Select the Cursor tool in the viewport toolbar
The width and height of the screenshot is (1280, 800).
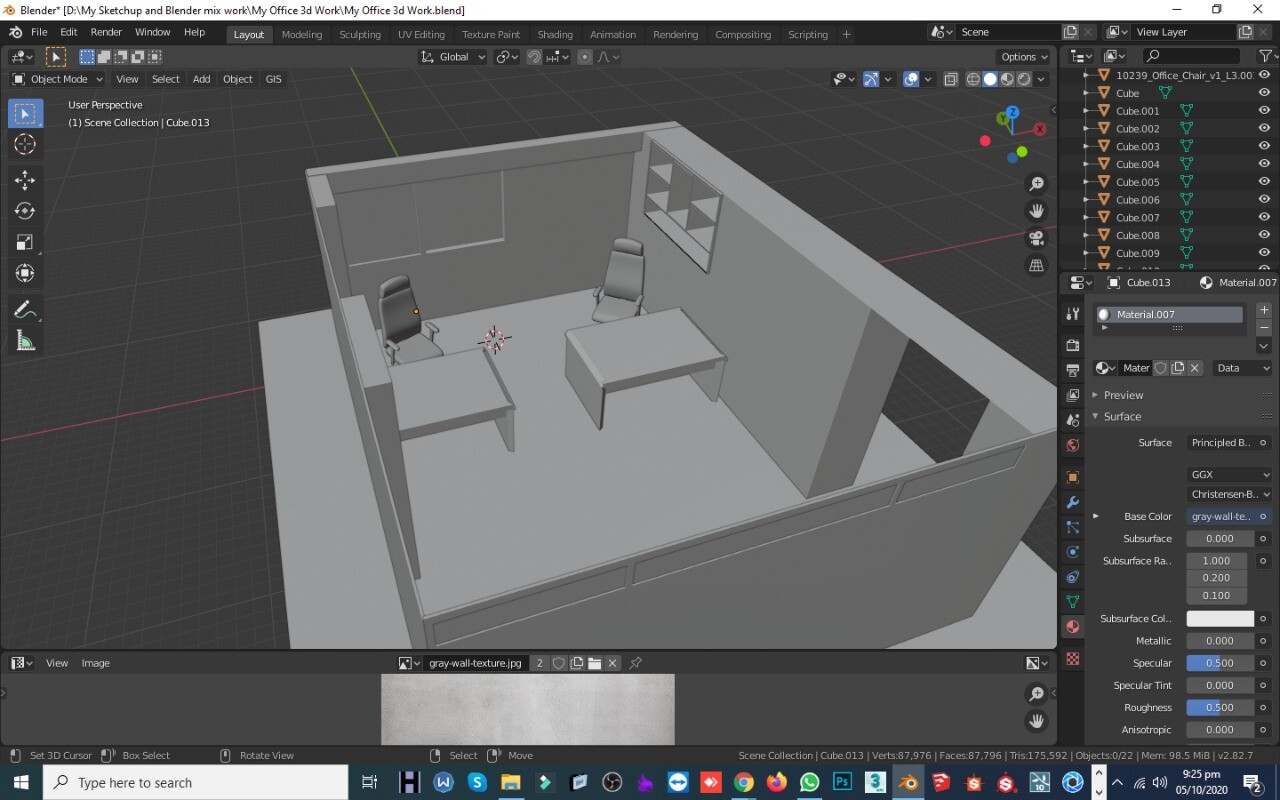click(25, 144)
